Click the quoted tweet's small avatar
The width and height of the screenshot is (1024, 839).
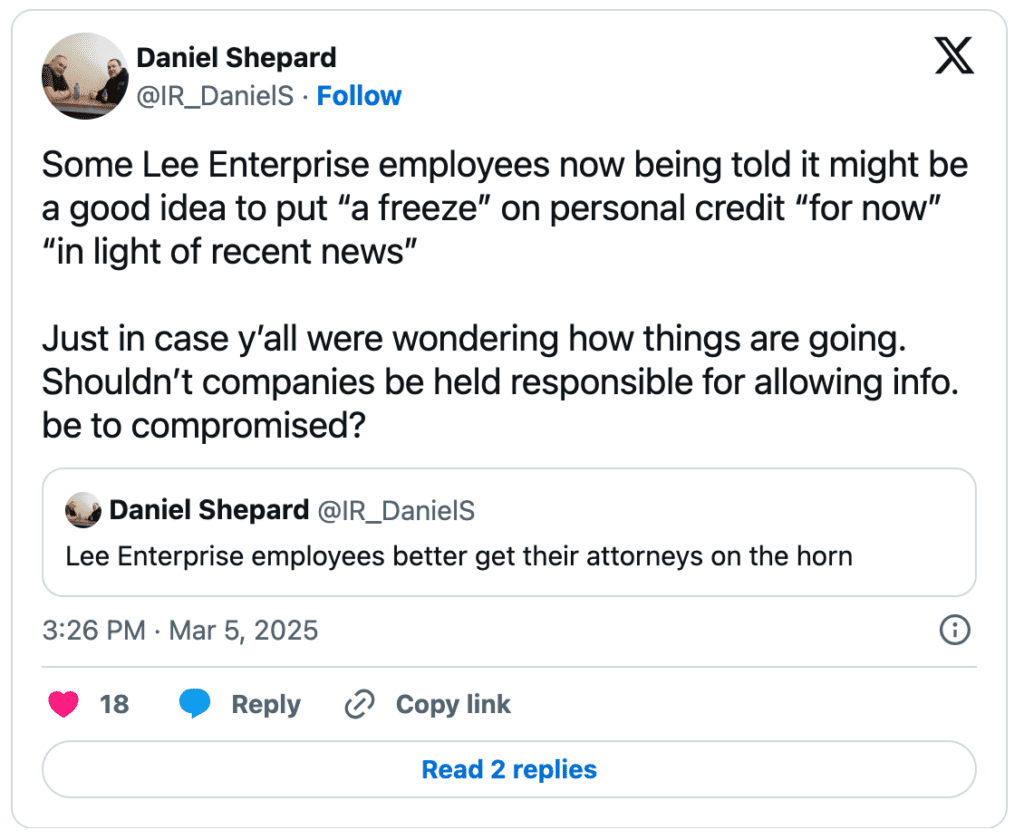coord(83,510)
